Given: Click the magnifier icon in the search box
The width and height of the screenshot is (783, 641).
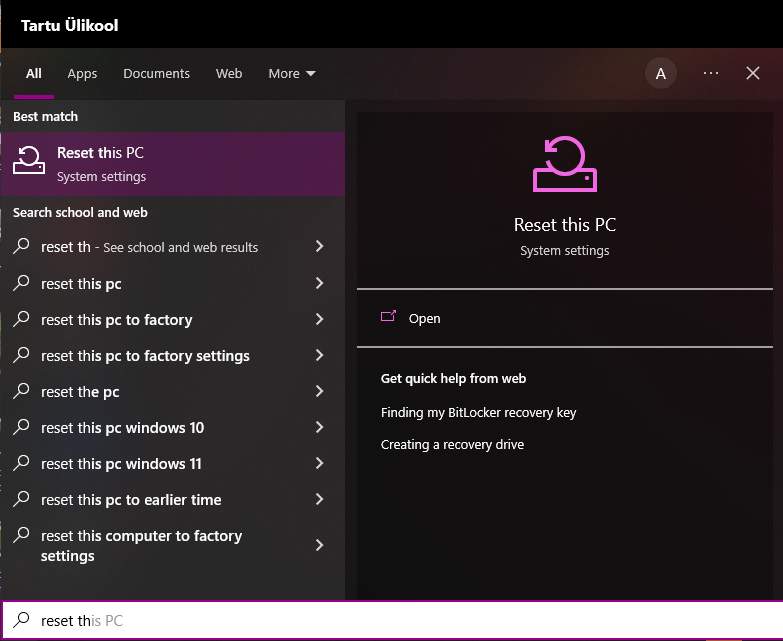Looking at the screenshot, I should click(x=21, y=620).
